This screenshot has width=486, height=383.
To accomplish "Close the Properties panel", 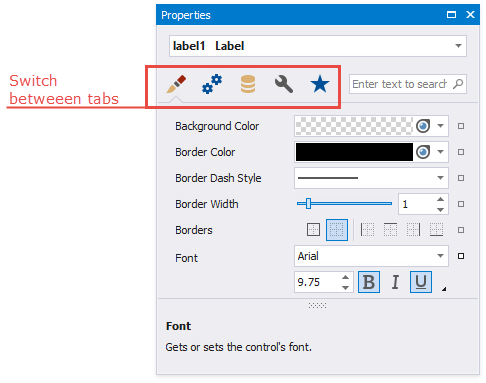I will click(470, 15).
